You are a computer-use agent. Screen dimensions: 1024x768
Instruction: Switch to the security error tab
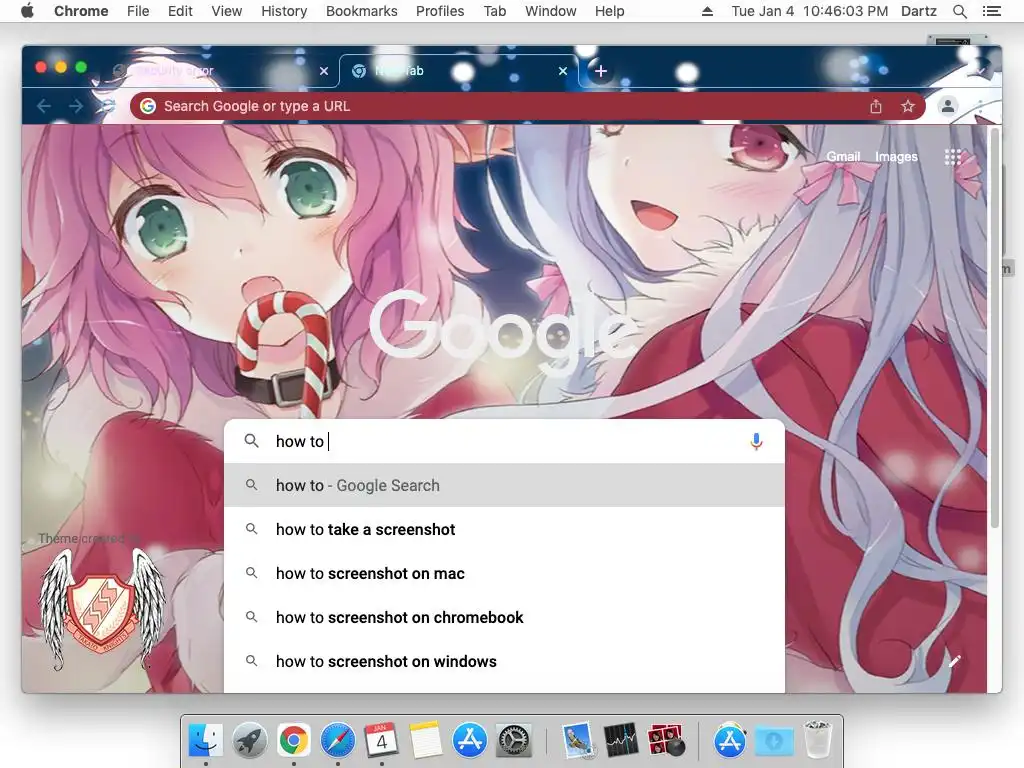(219, 71)
